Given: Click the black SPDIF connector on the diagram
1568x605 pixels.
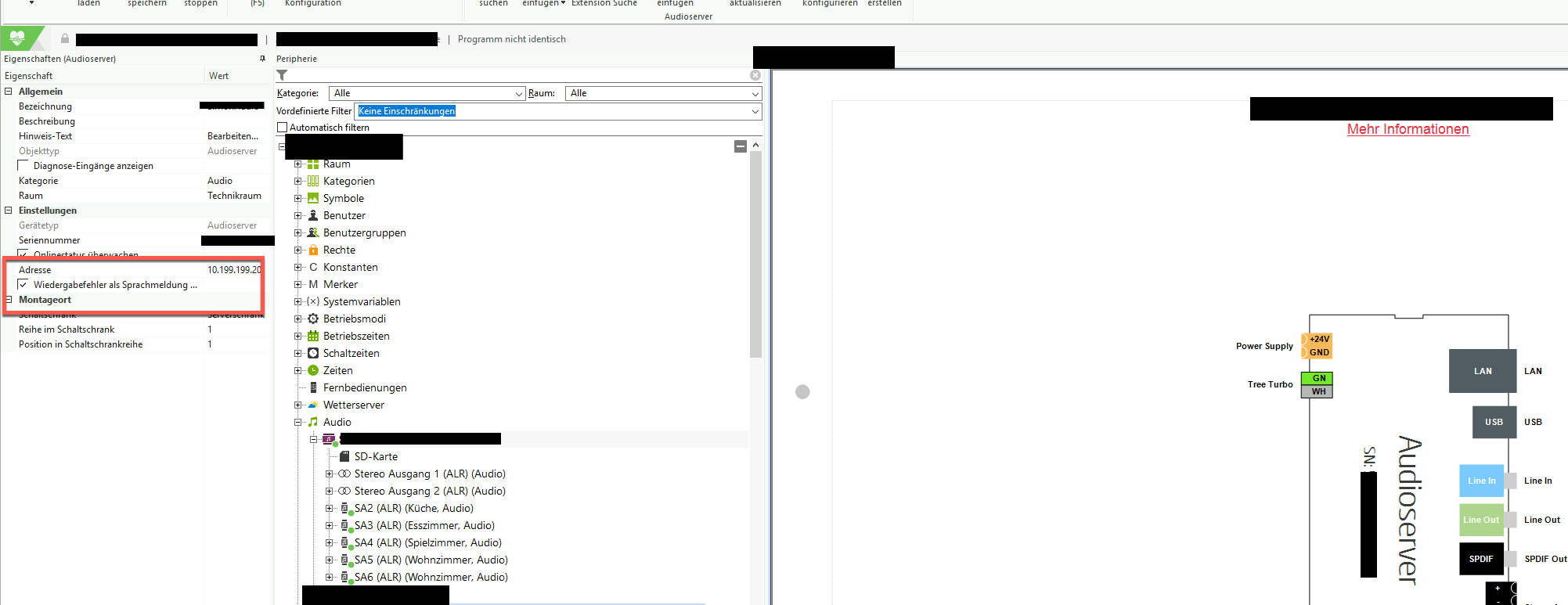Looking at the screenshot, I should [1481, 559].
